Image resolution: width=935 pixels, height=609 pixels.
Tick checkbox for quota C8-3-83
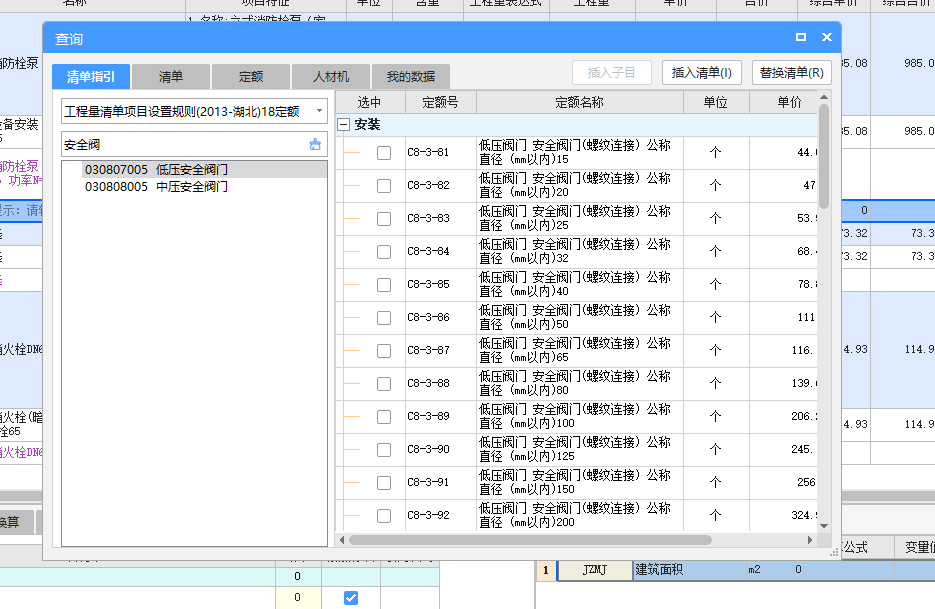[x=384, y=219]
